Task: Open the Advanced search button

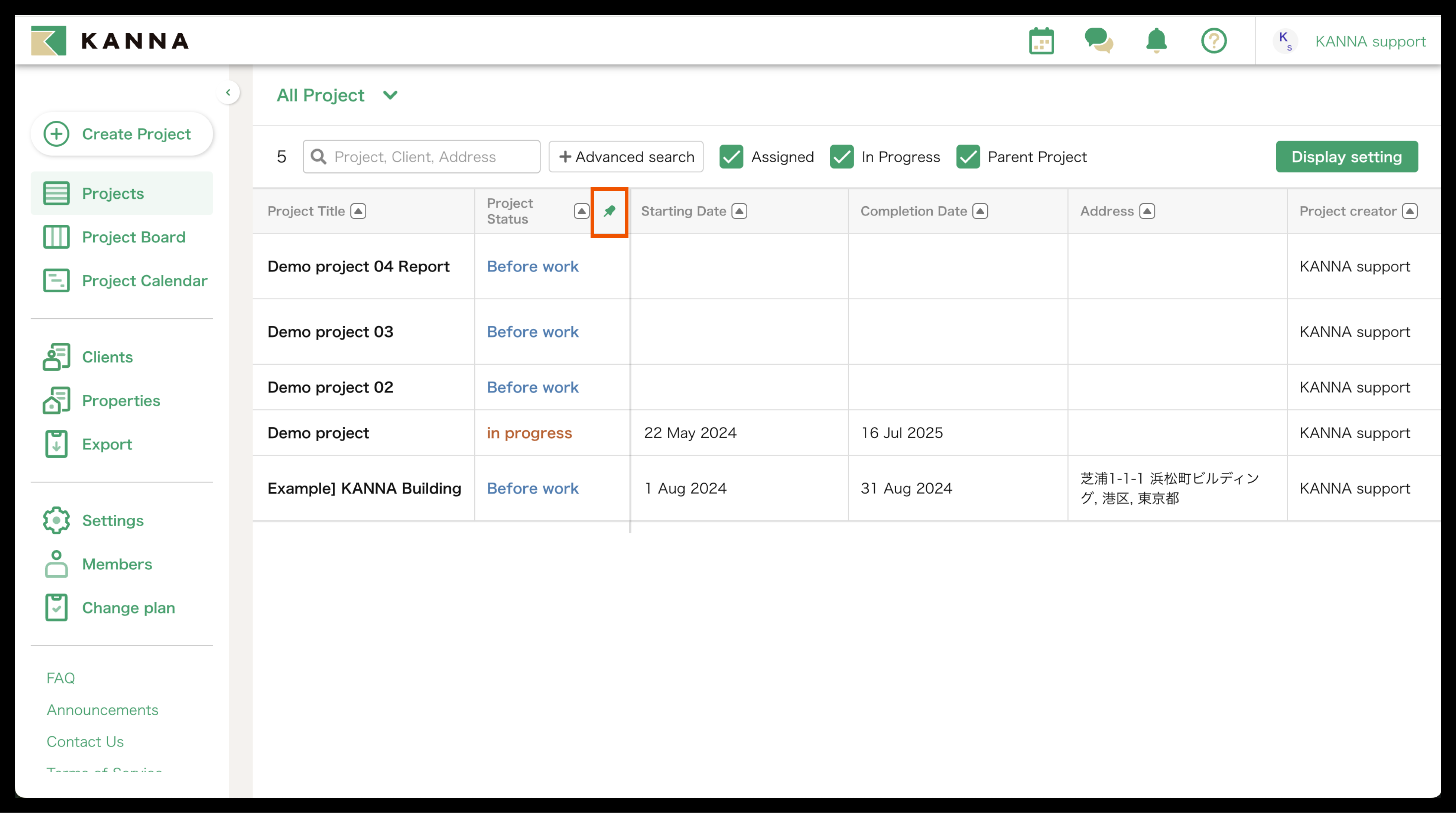Action: [626, 157]
